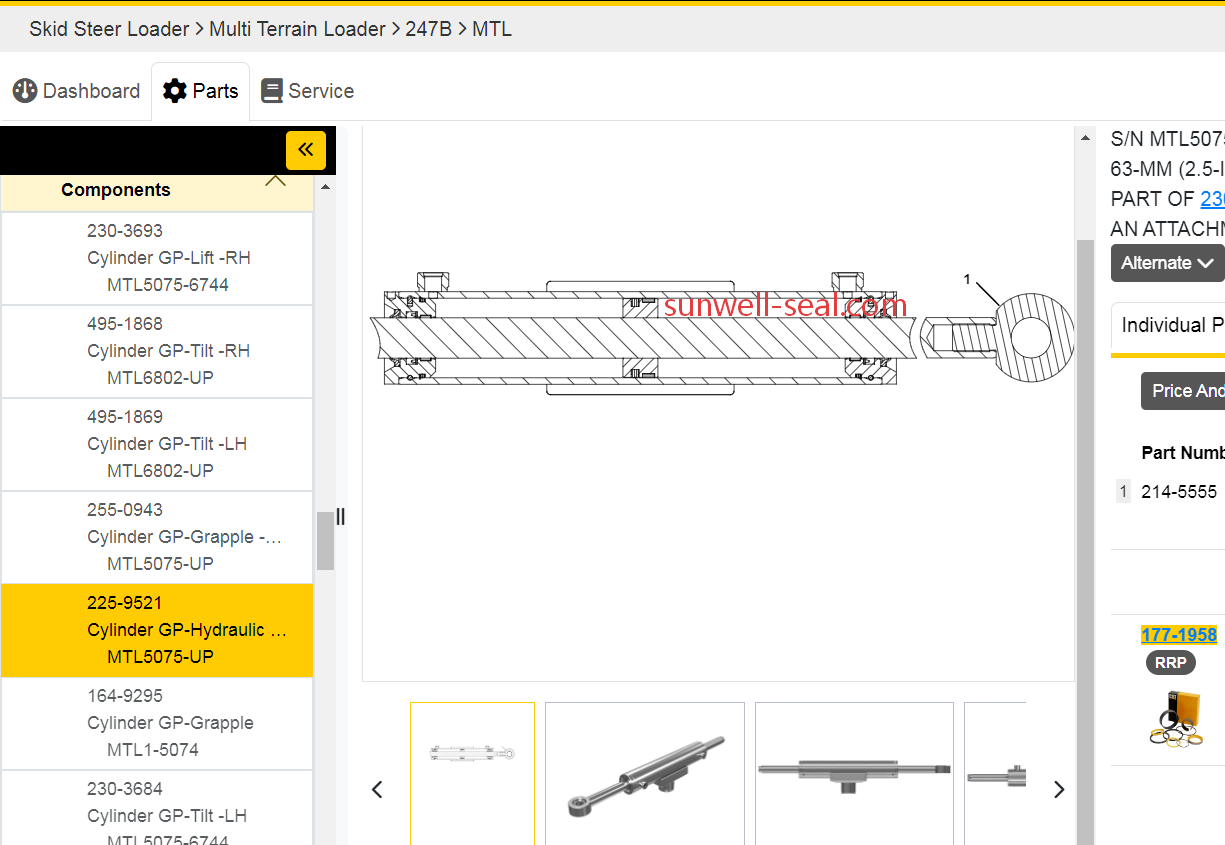Go to previous thumbnail with left arrow
Viewport: 1225px width, 845px height.
click(x=377, y=790)
